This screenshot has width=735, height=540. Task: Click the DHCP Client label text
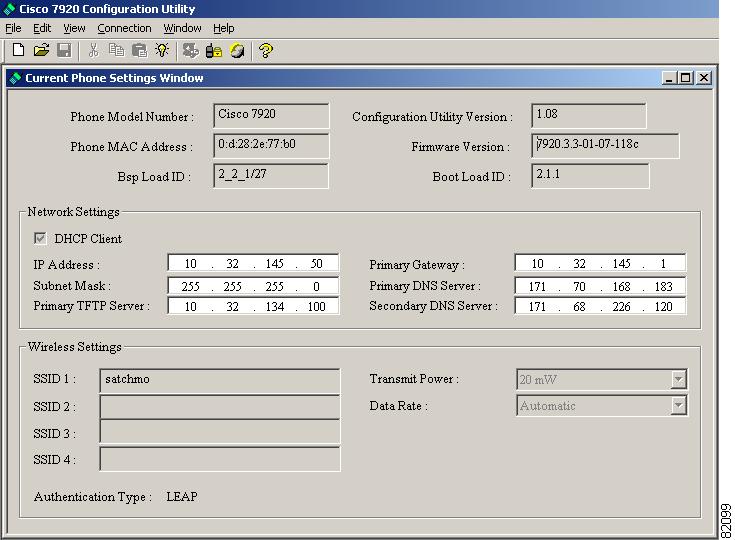88,239
